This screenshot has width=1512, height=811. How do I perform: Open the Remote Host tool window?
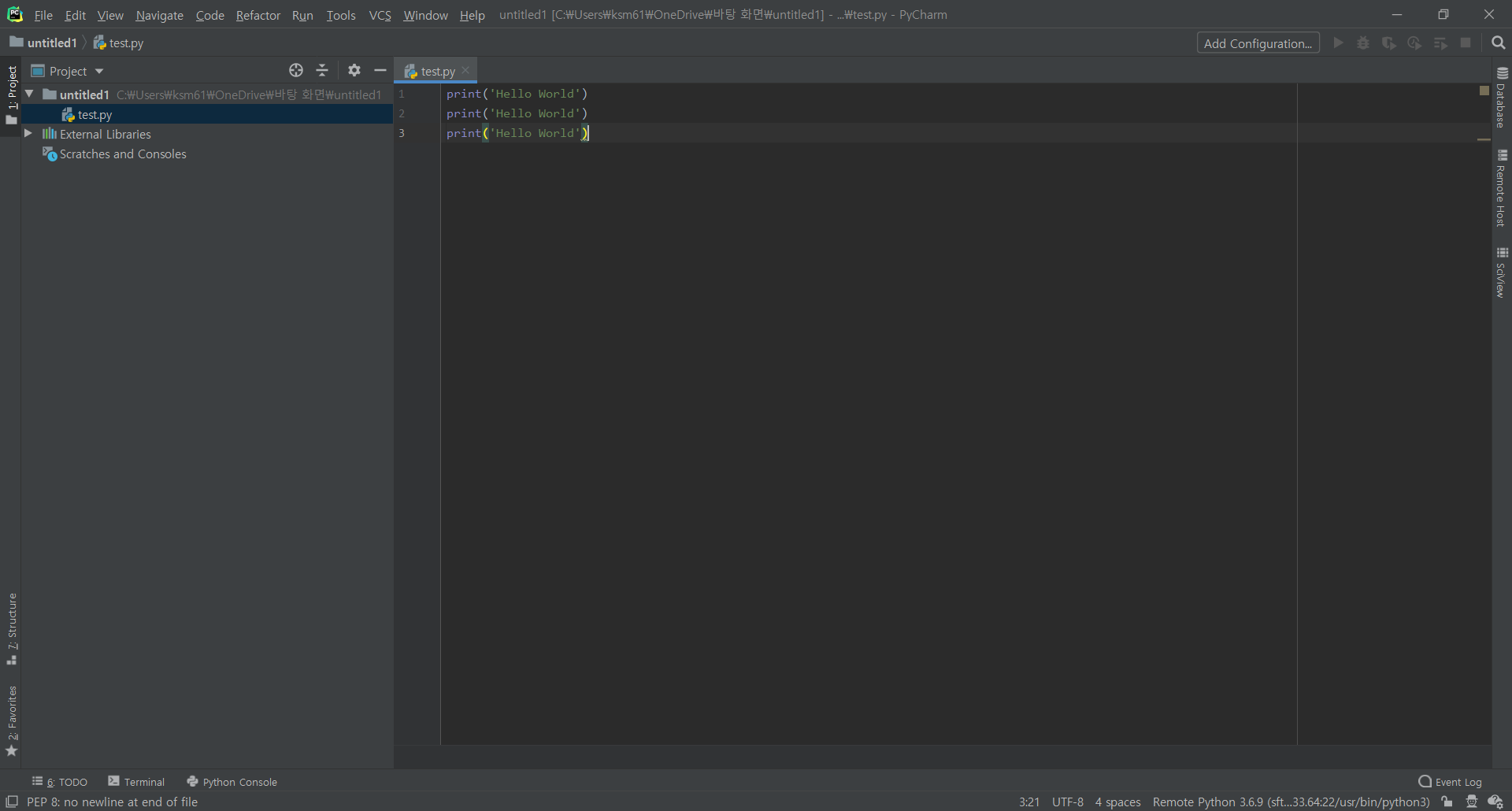click(x=1502, y=188)
